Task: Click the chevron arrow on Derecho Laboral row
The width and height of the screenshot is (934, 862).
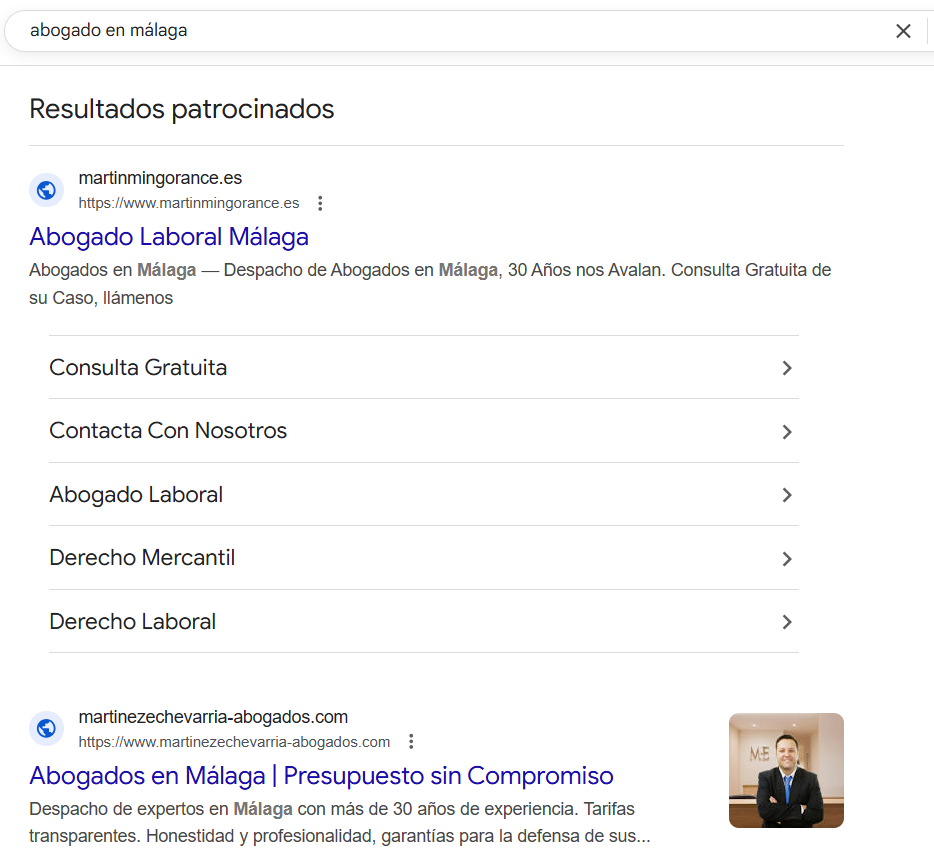Action: tap(786, 622)
